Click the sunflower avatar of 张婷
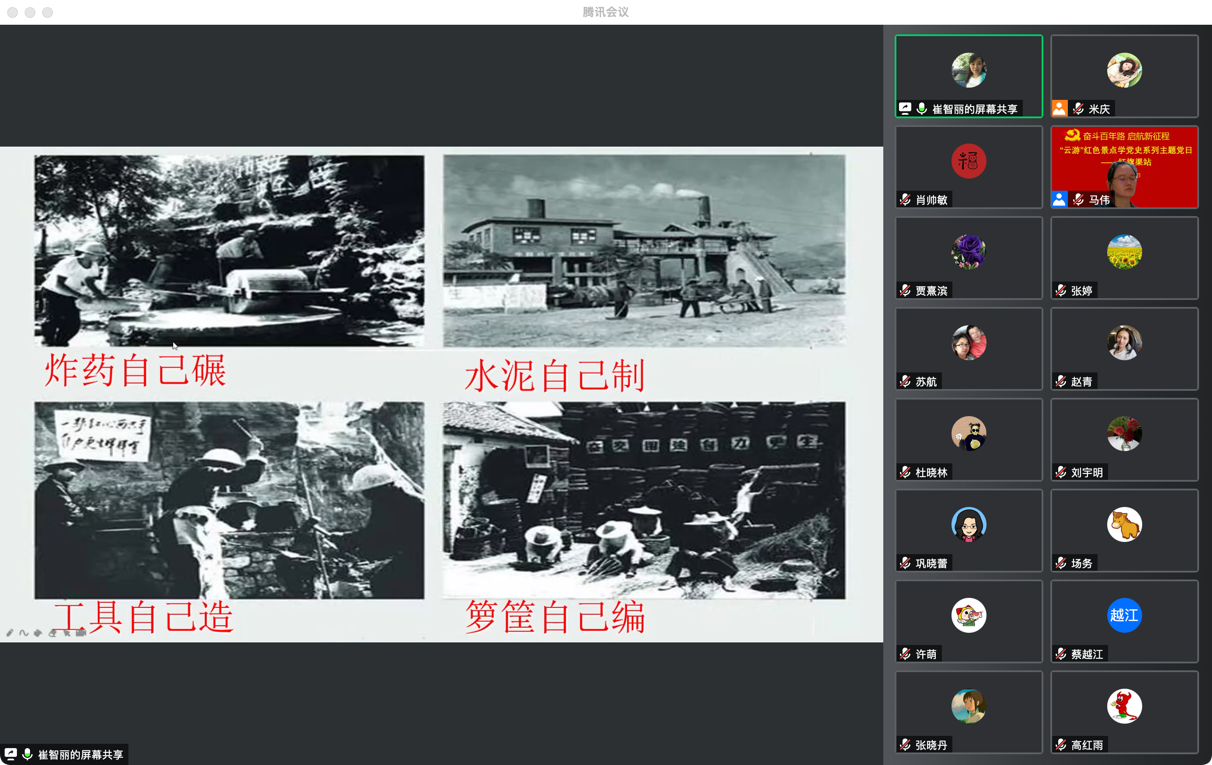This screenshot has height=765, width=1212. click(1124, 252)
